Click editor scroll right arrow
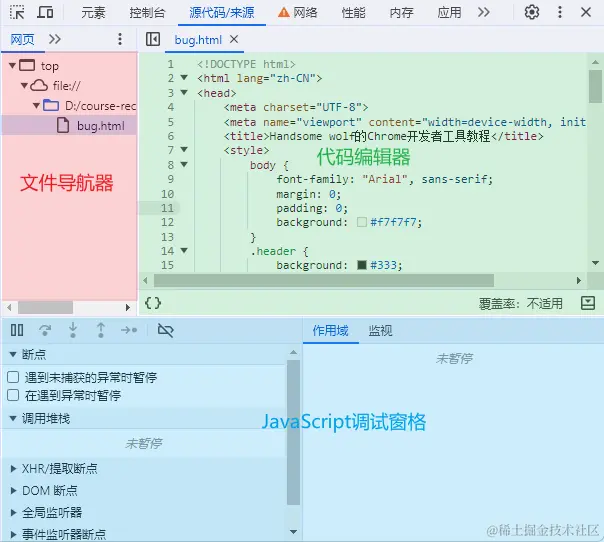 [579, 280]
